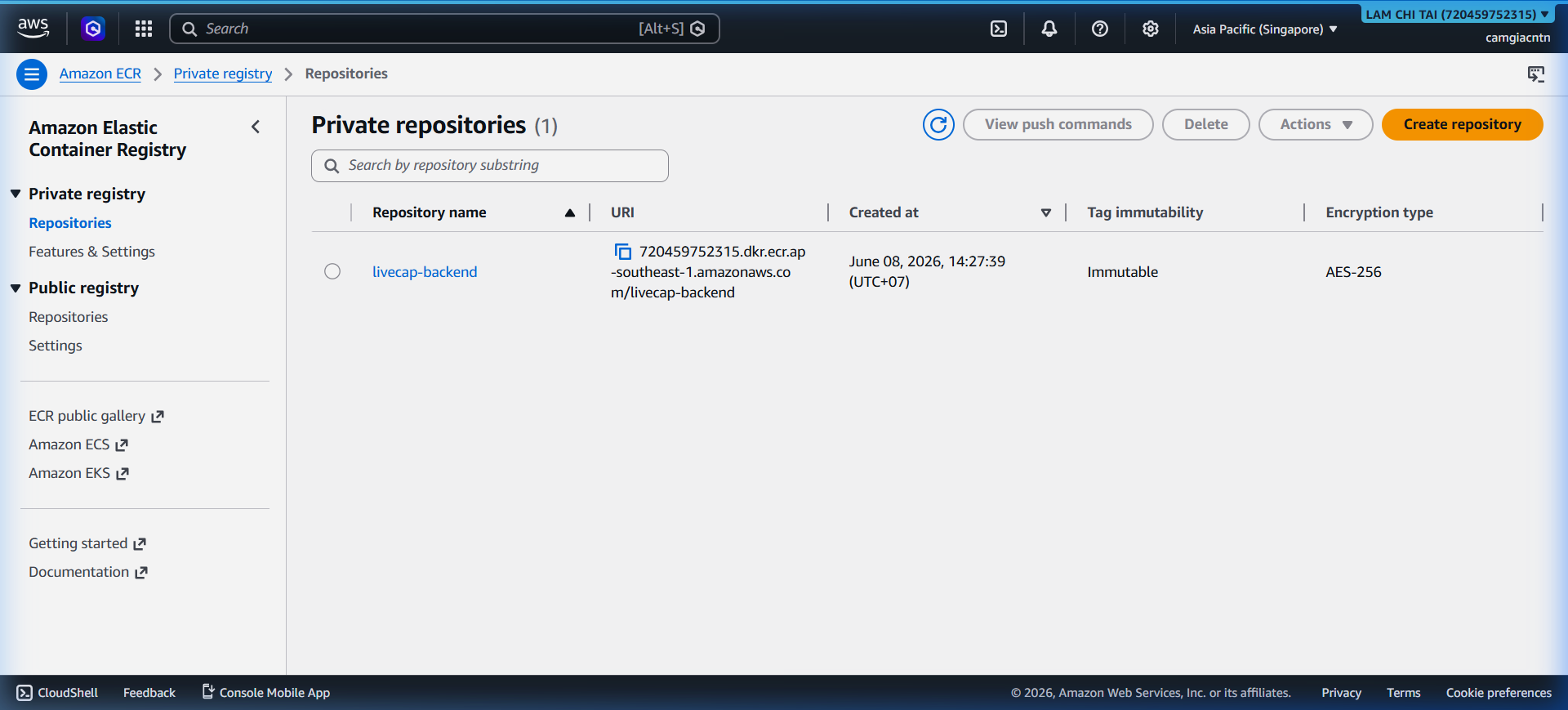Refresh the repositories list
Viewport: 1568px width, 710px height.
point(938,124)
